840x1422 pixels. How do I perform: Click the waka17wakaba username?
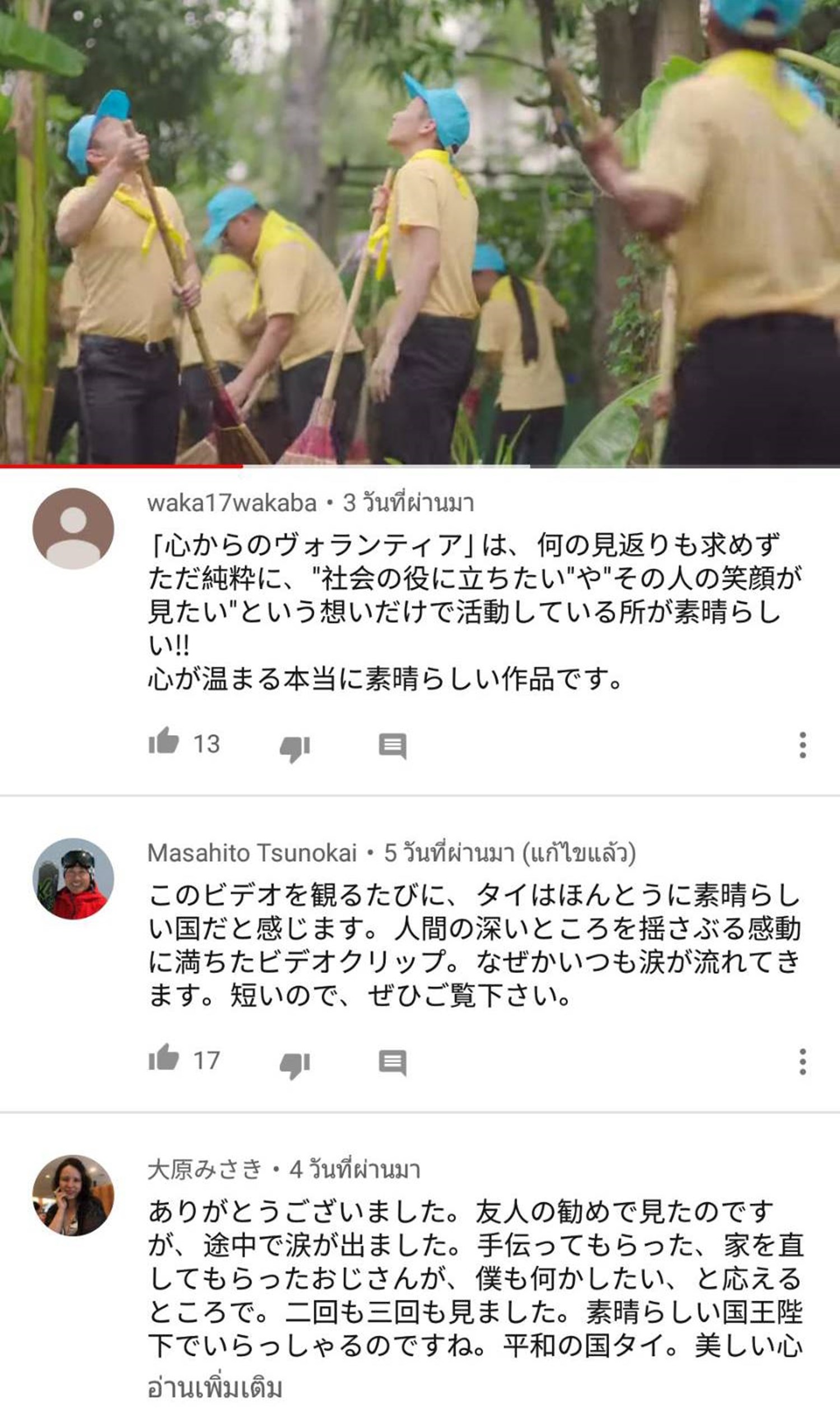tap(231, 503)
